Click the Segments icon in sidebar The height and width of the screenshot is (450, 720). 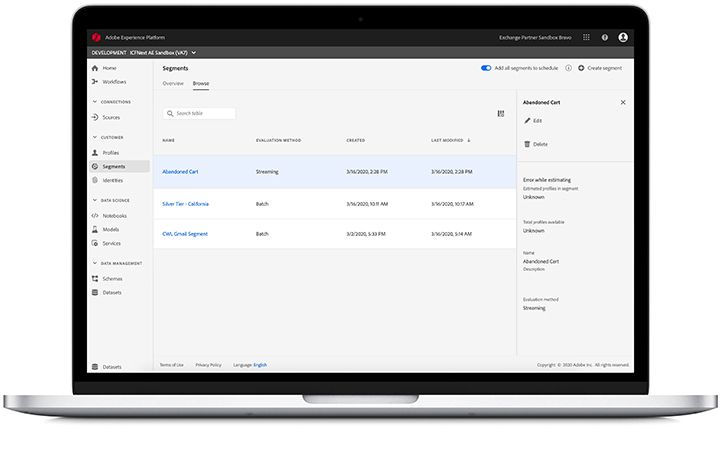click(95, 166)
